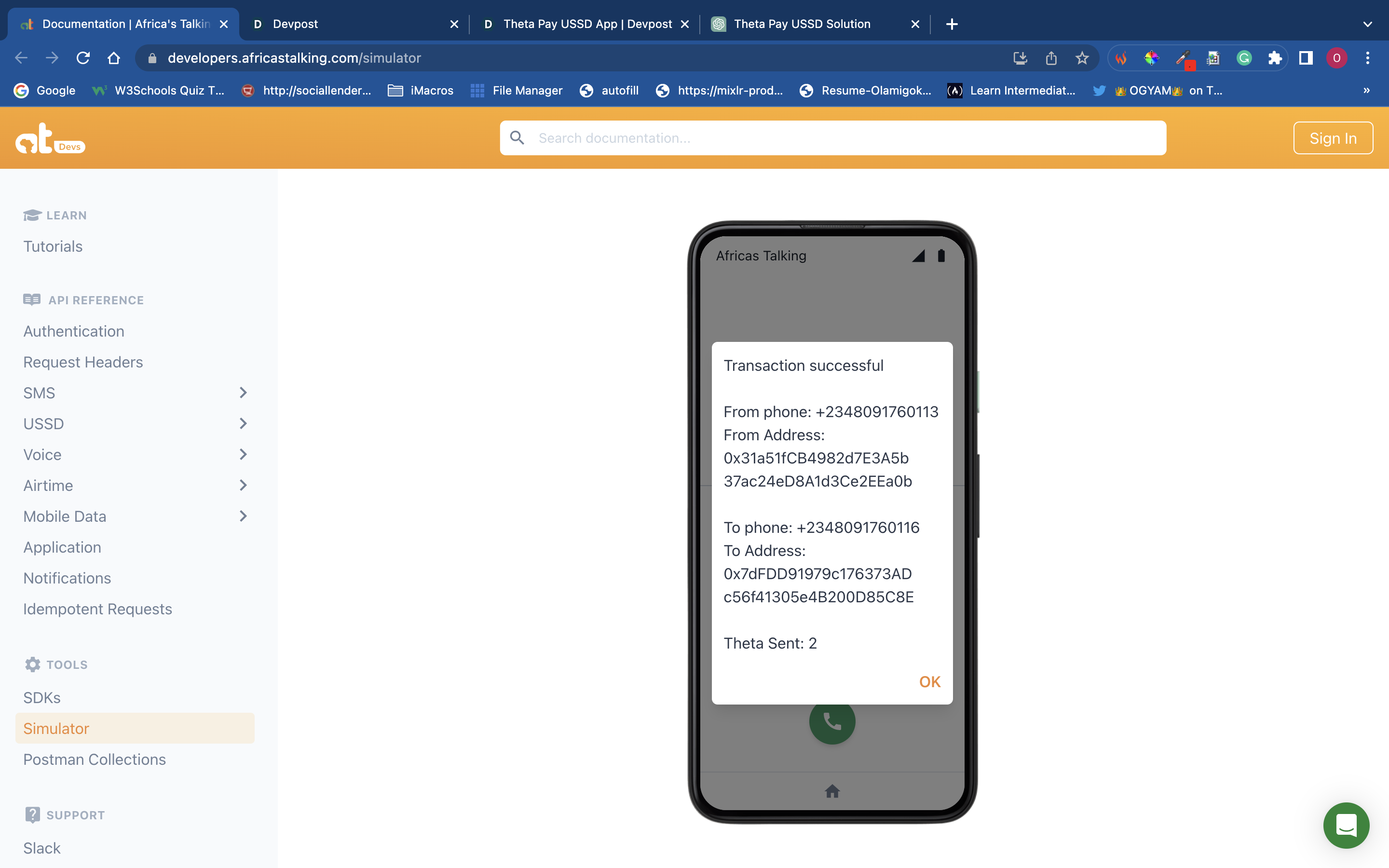Dismiss the dialog with OK
The width and height of the screenshot is (1389, 868).
pos(929,681)
